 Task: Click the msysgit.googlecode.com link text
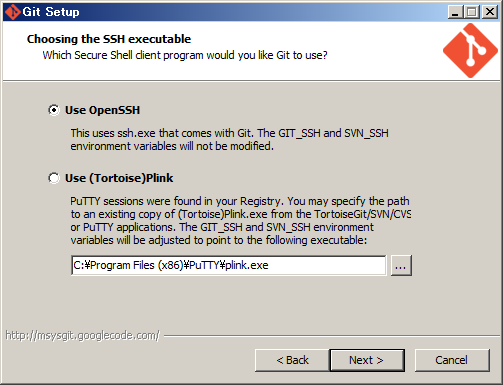click(x=82, y=335)
